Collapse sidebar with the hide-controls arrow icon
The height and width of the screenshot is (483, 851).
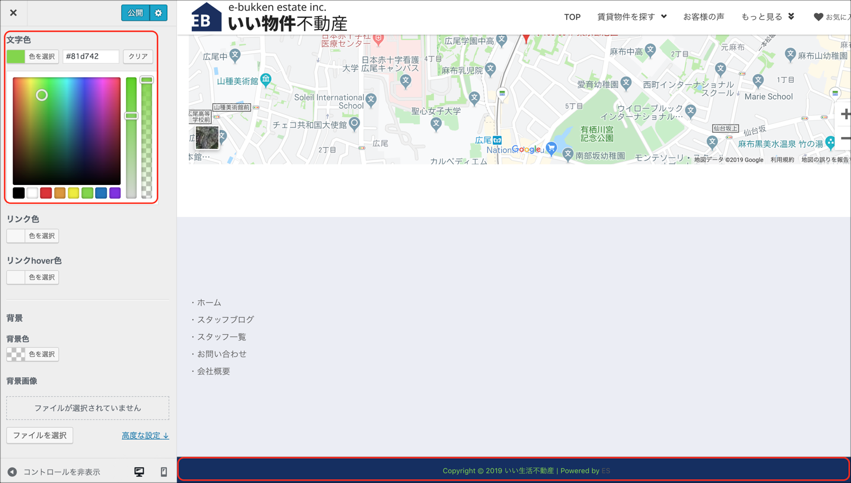tap(12, 472)
